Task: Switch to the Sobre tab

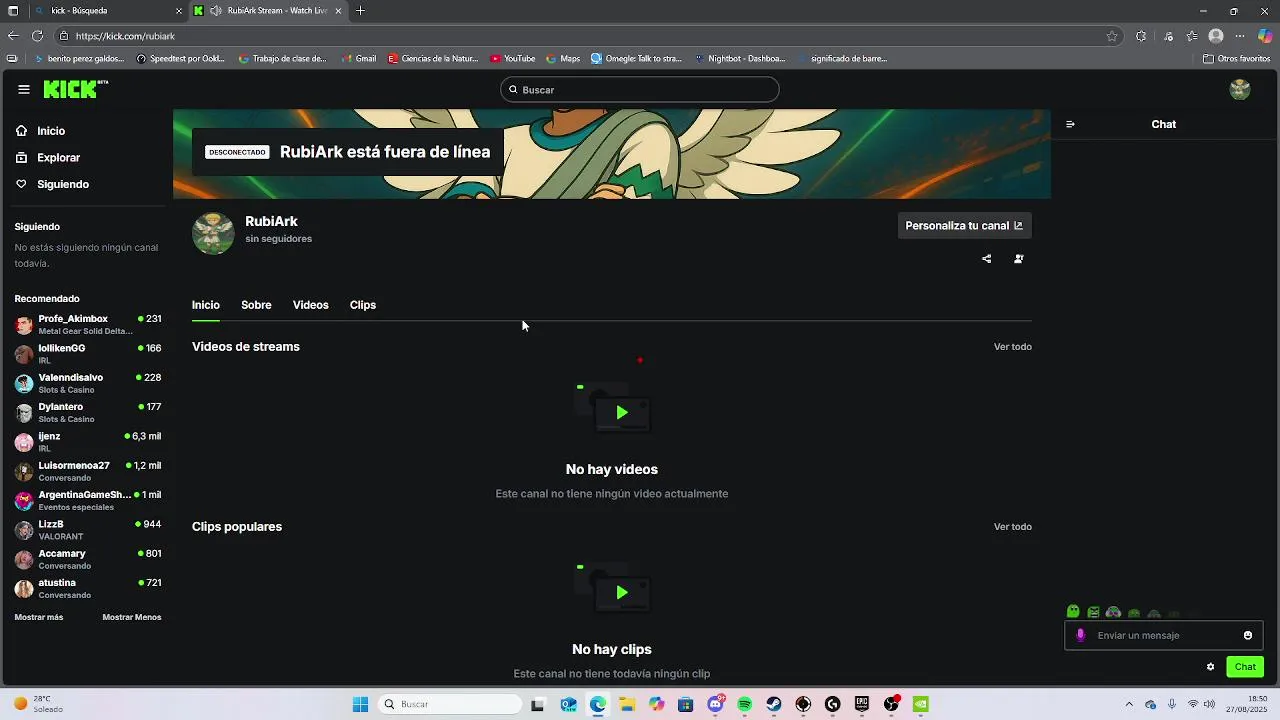Action: click(256, 305)
